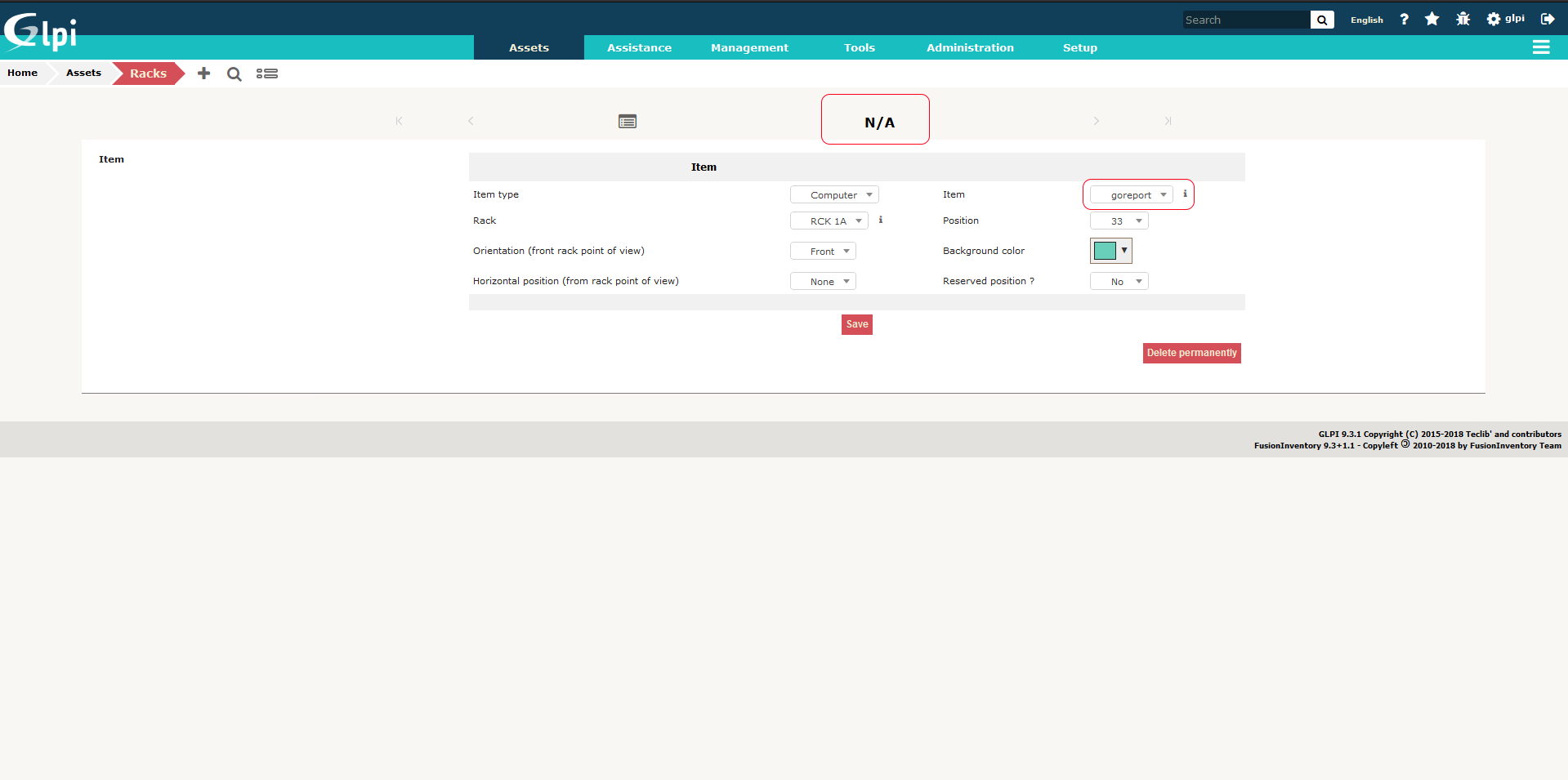
Task: Open the Rack RCK 1A dropdown
Action: click(x=829, y=221)
